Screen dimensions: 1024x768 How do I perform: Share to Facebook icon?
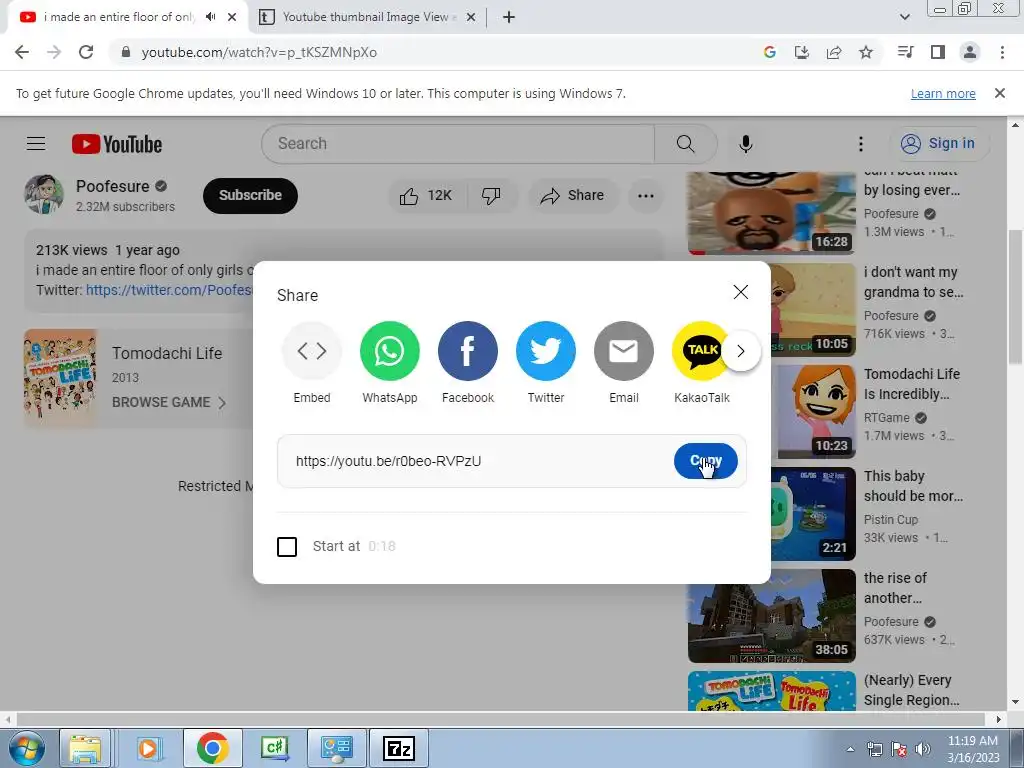point(468,351)
